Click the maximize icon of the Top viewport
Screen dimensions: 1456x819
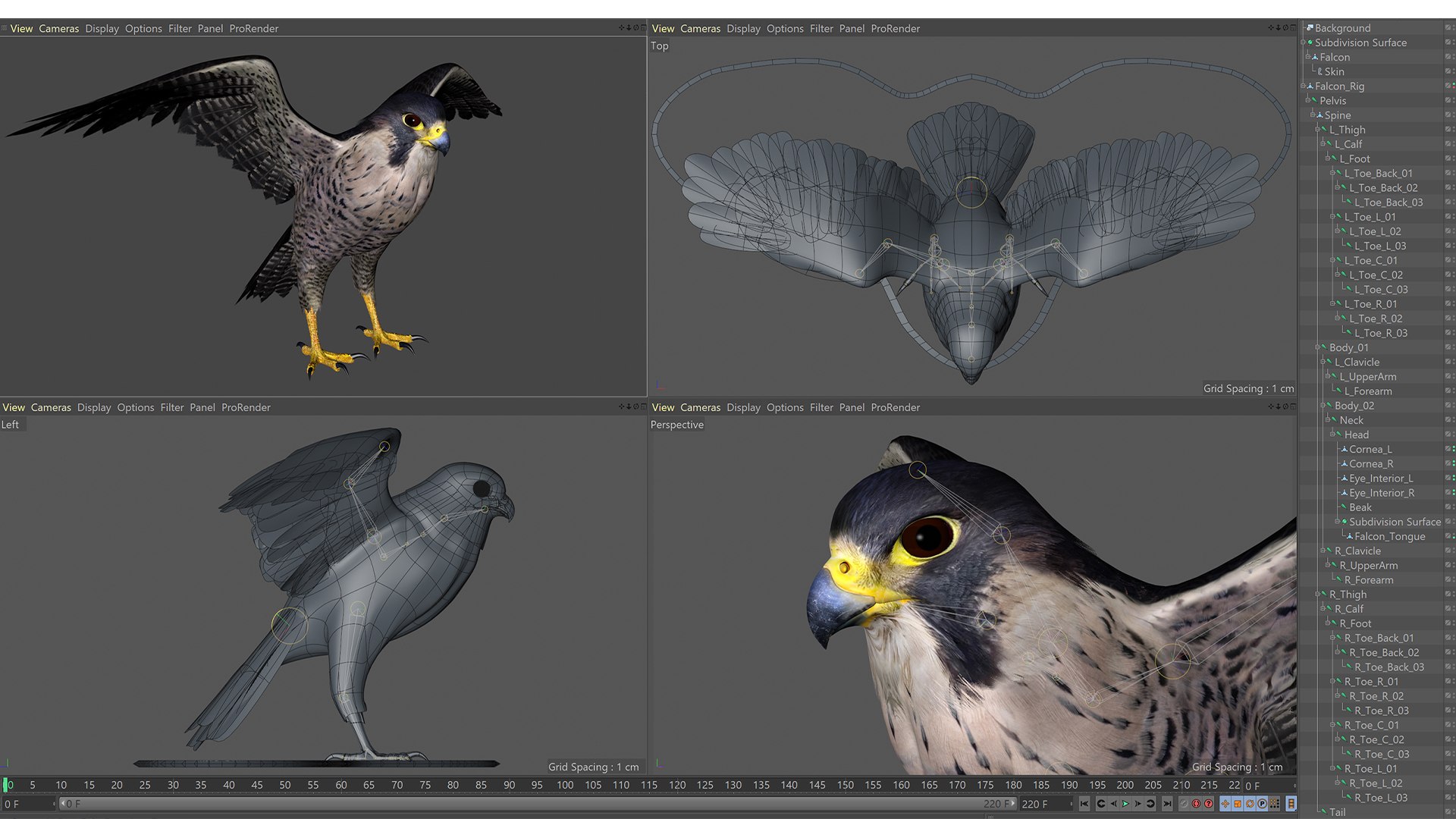click(x=1293, y=28)
